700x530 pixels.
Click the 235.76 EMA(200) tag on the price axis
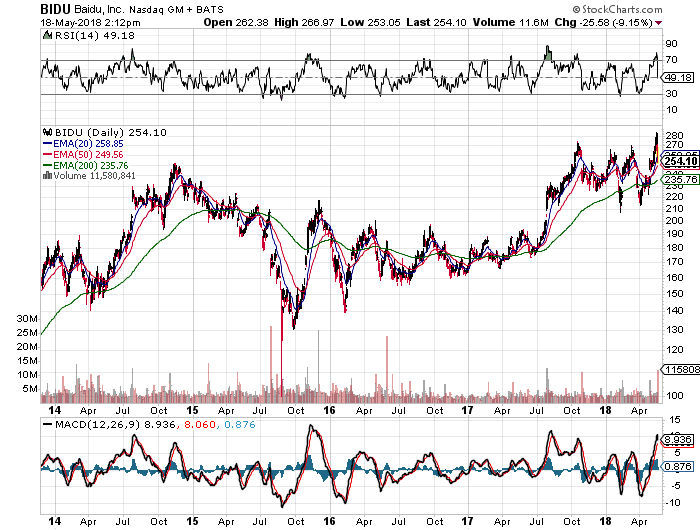click(681, 179)
